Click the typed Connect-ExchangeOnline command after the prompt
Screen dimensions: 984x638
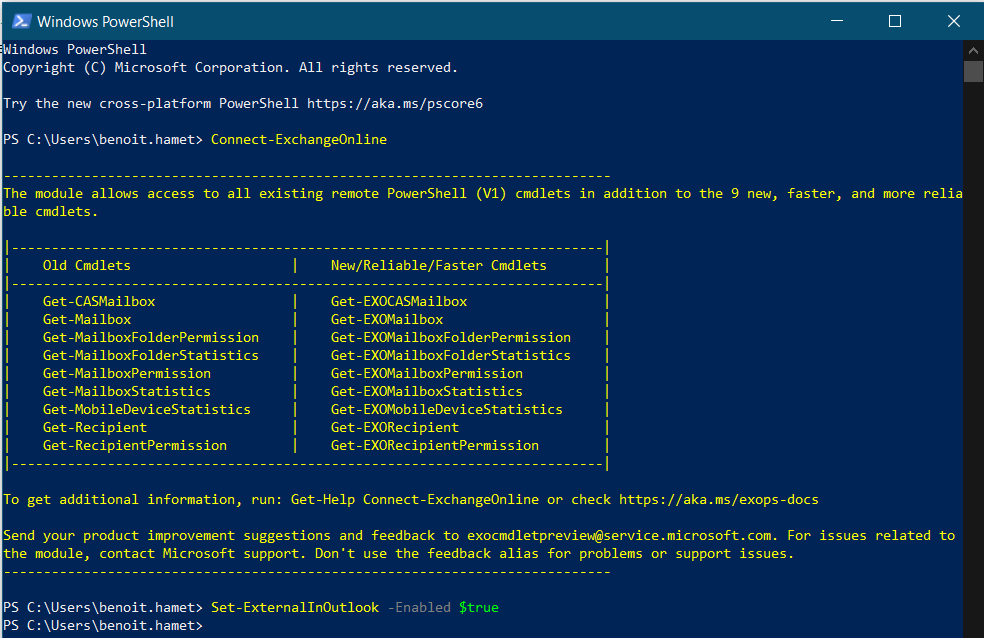pyautogui.click(x=298, y=140)
